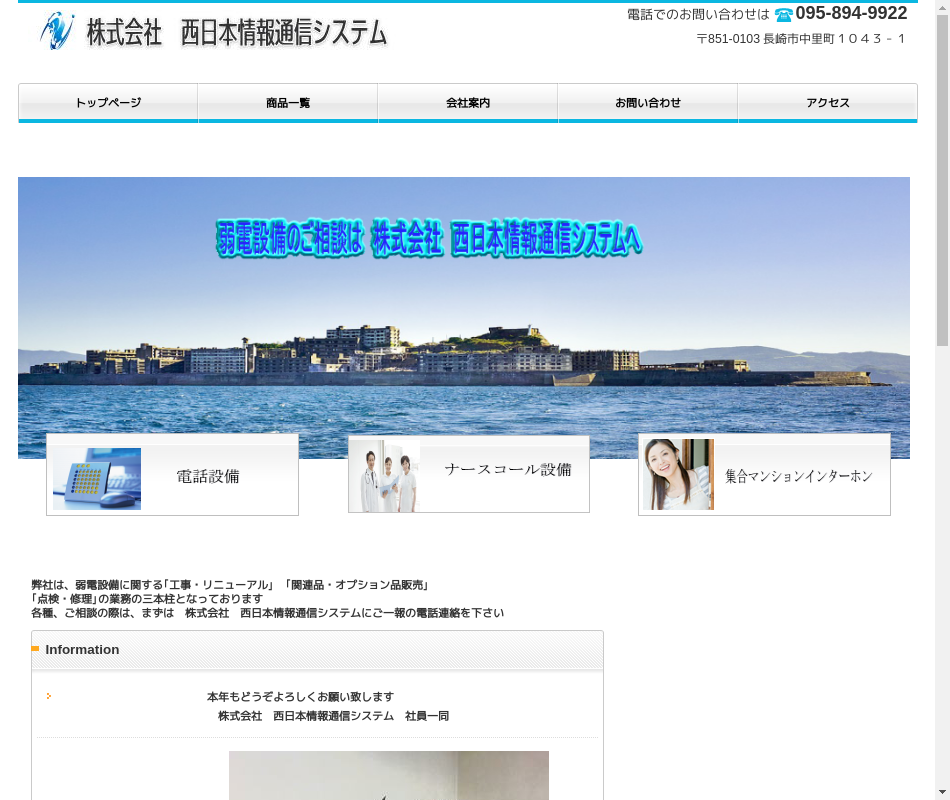
Task: Open the アクセス navigation item
Action: point(828,103)
